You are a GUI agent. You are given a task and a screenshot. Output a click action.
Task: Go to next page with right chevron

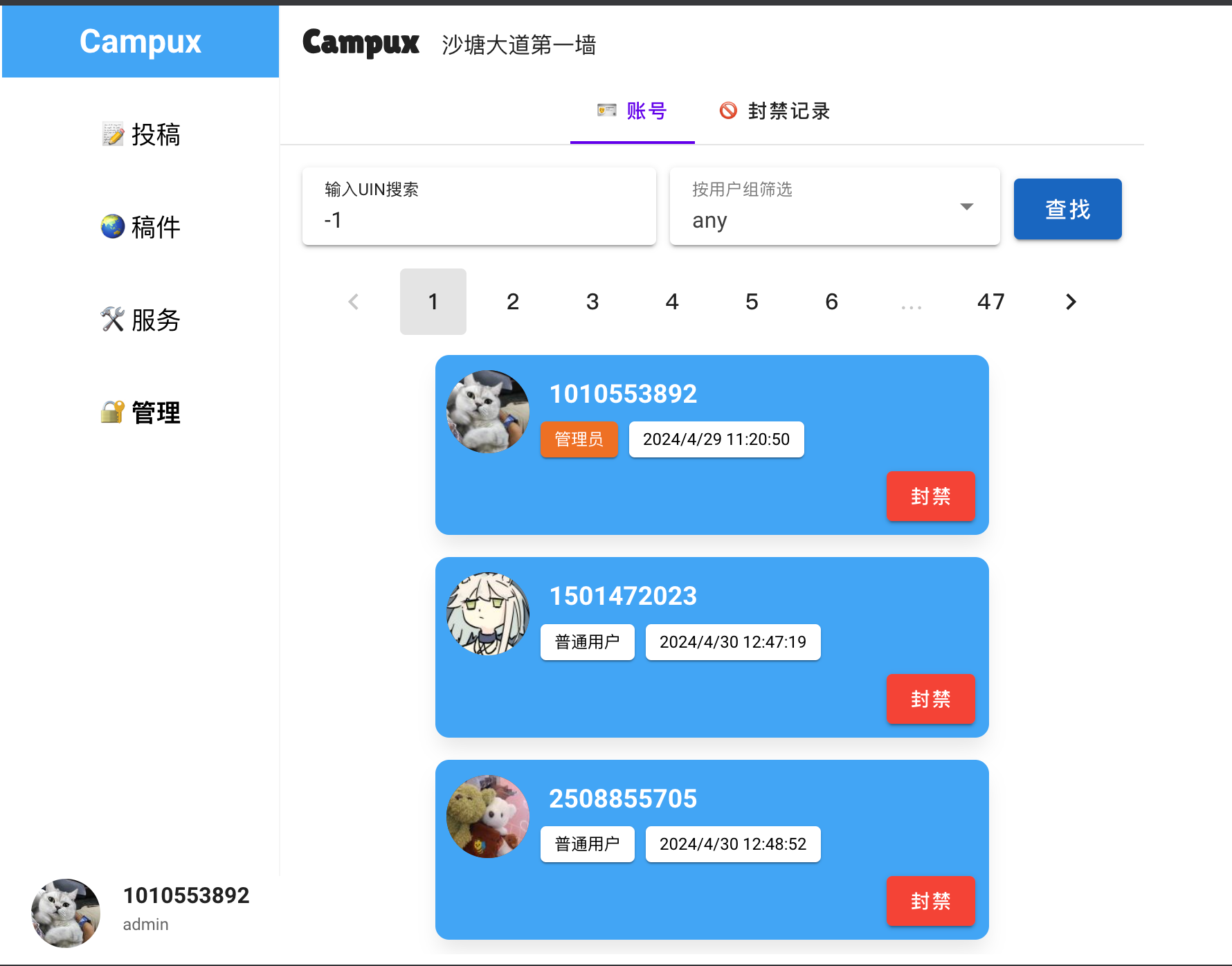tap(1070, 302)
